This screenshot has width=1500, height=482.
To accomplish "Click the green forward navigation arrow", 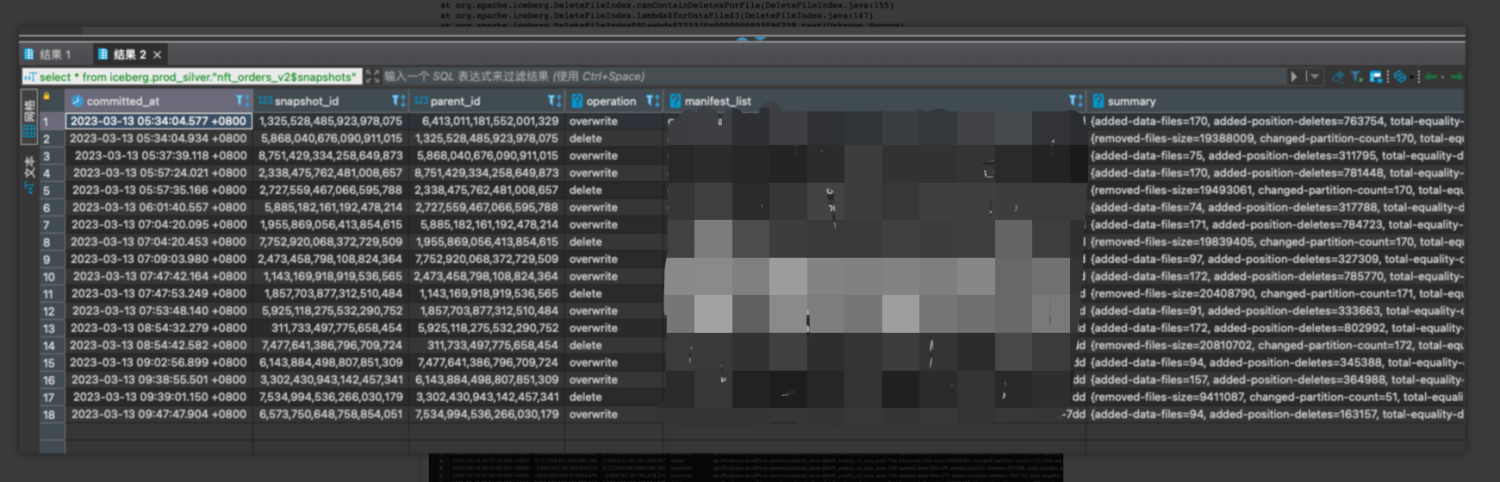I will [1456, 77].
